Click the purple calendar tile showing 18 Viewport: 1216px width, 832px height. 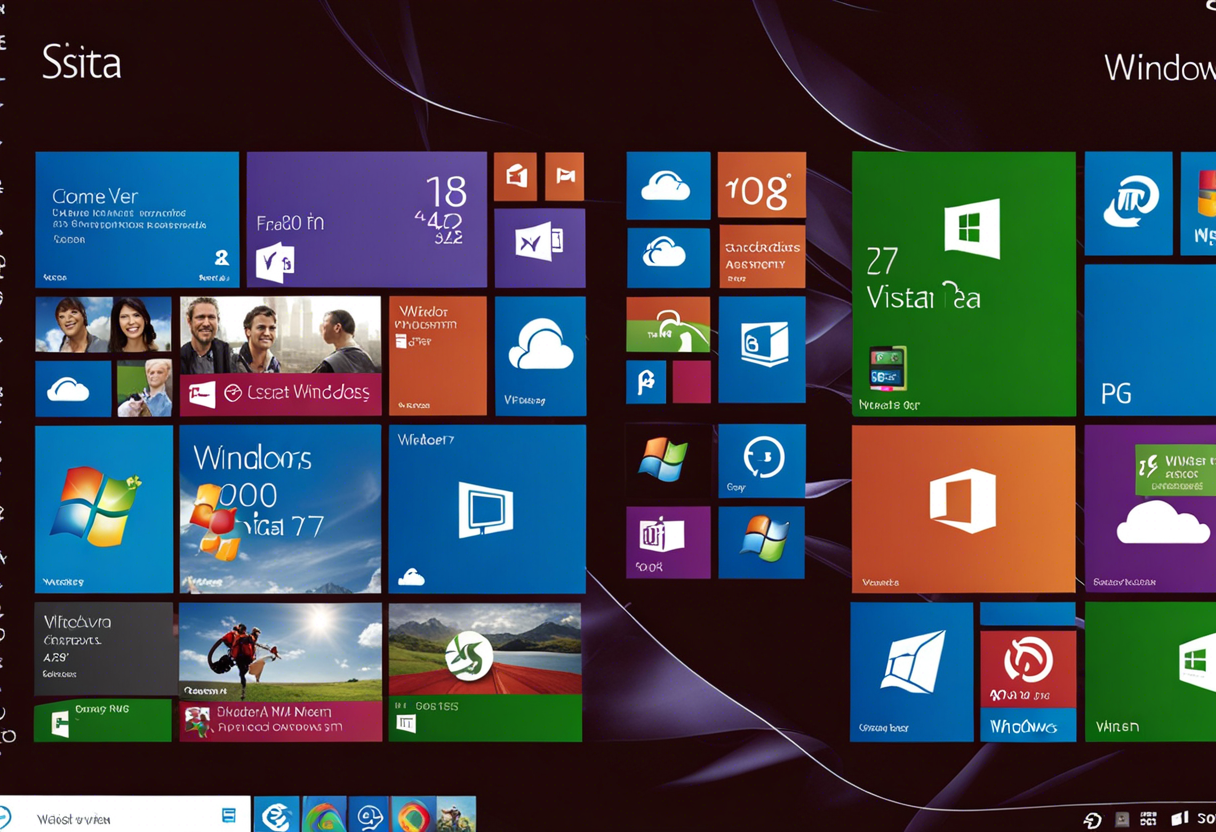366,219
